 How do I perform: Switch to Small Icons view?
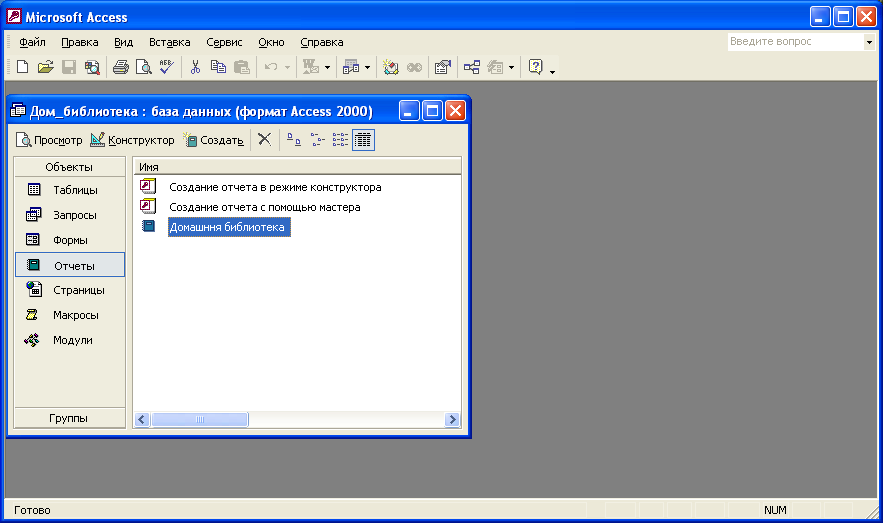pyautogui.click(x=317, y=140)
